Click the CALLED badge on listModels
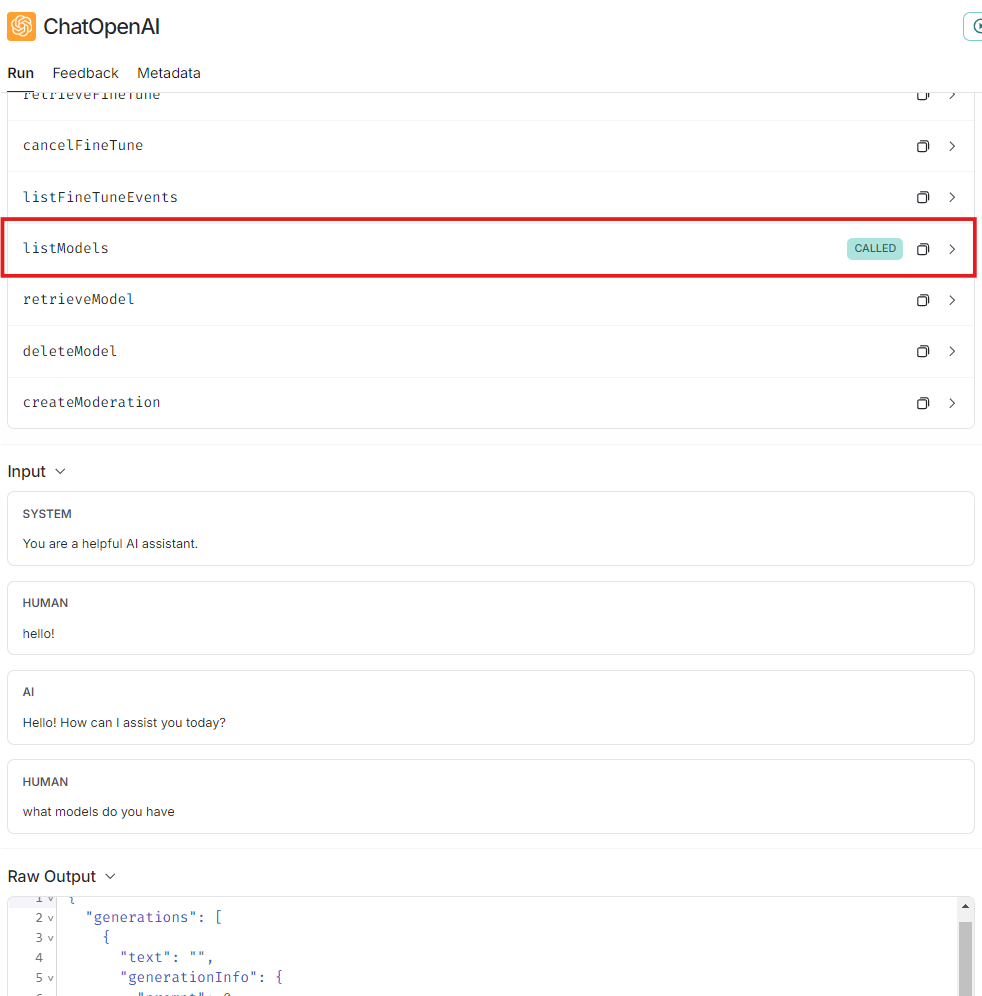 tap(874, 248)
